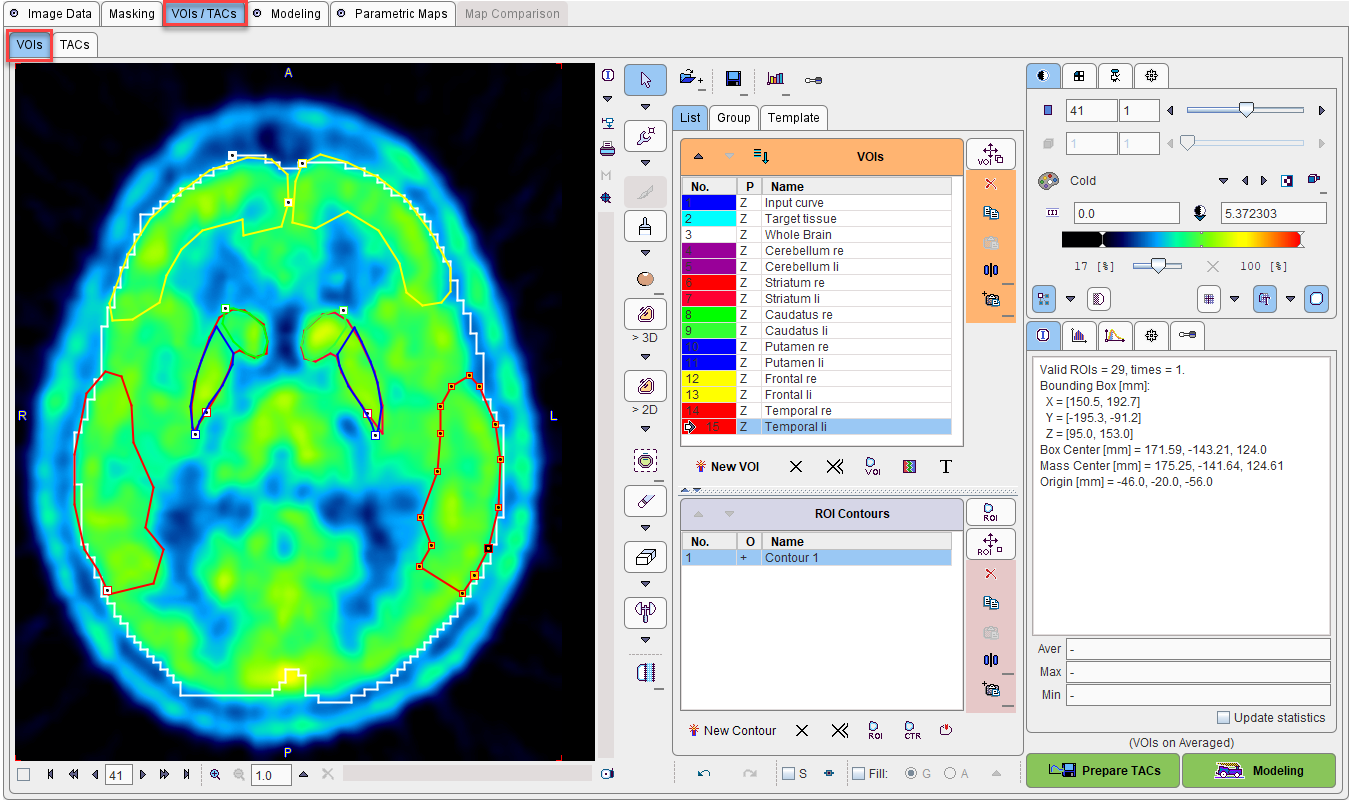Switch to the TACs sub-tab
Viewport: 1349px width, 800px height.
pyautogui.click(x=74, y=45)
